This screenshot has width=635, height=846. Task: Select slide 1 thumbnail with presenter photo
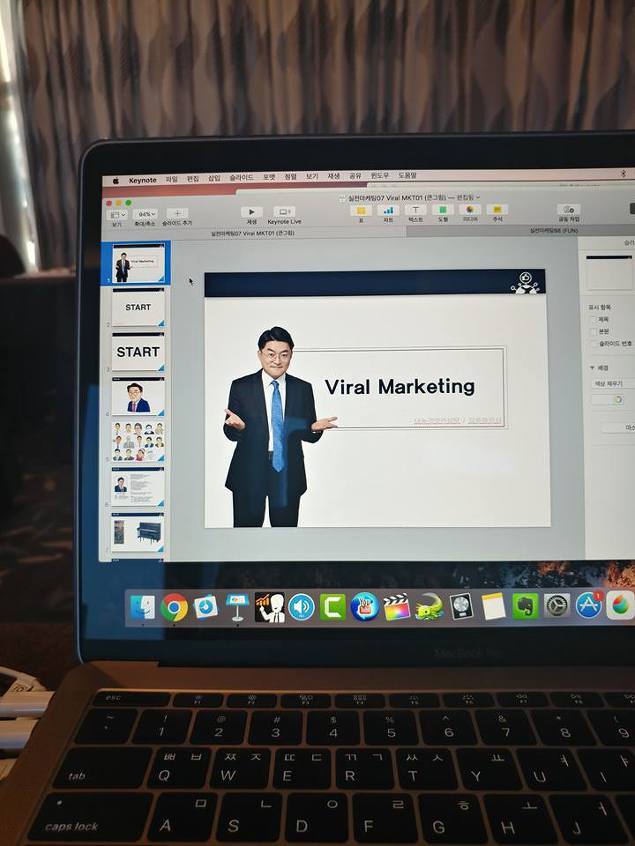pyautogui.click(x=138, y=264)
